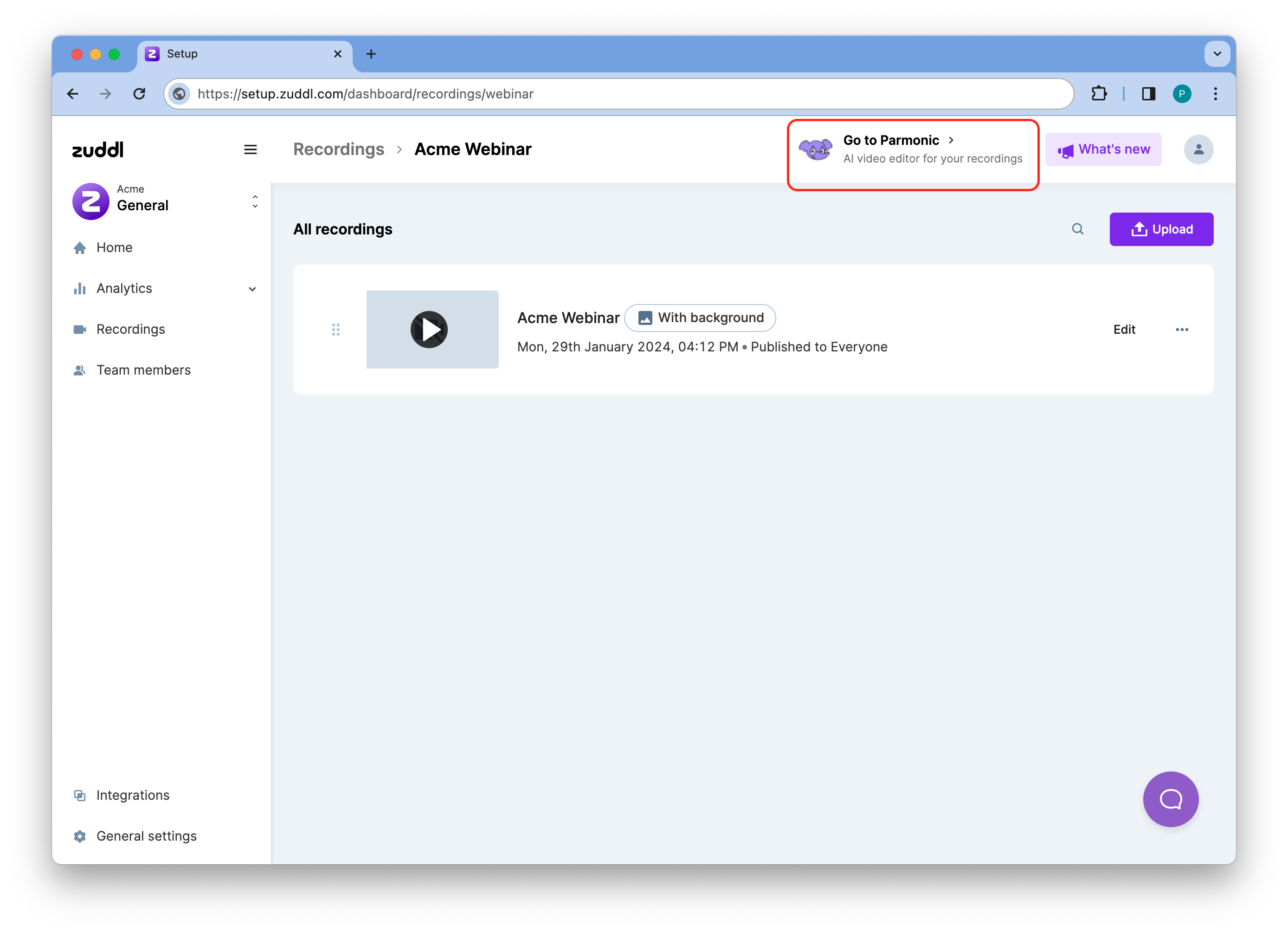Click the search icon next to Upload
Viewport: 1288px width, 933px height.
coord(1077,229)
